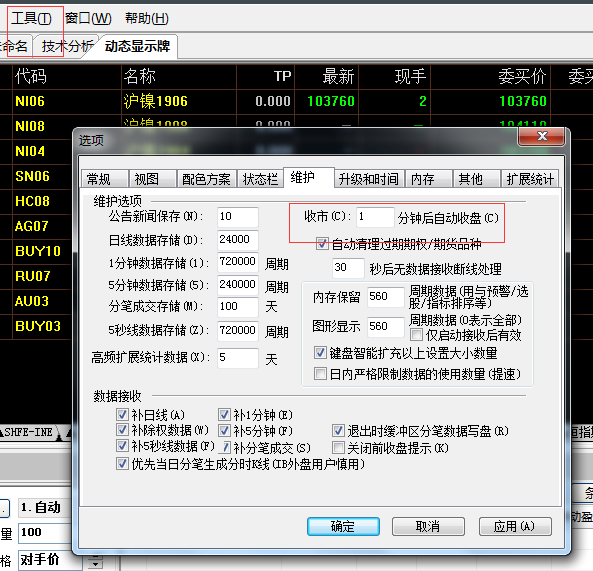593x571 pixels.
Task: Enable 关闭前收盘提示(K) checkbox
Action: [338, 448]
